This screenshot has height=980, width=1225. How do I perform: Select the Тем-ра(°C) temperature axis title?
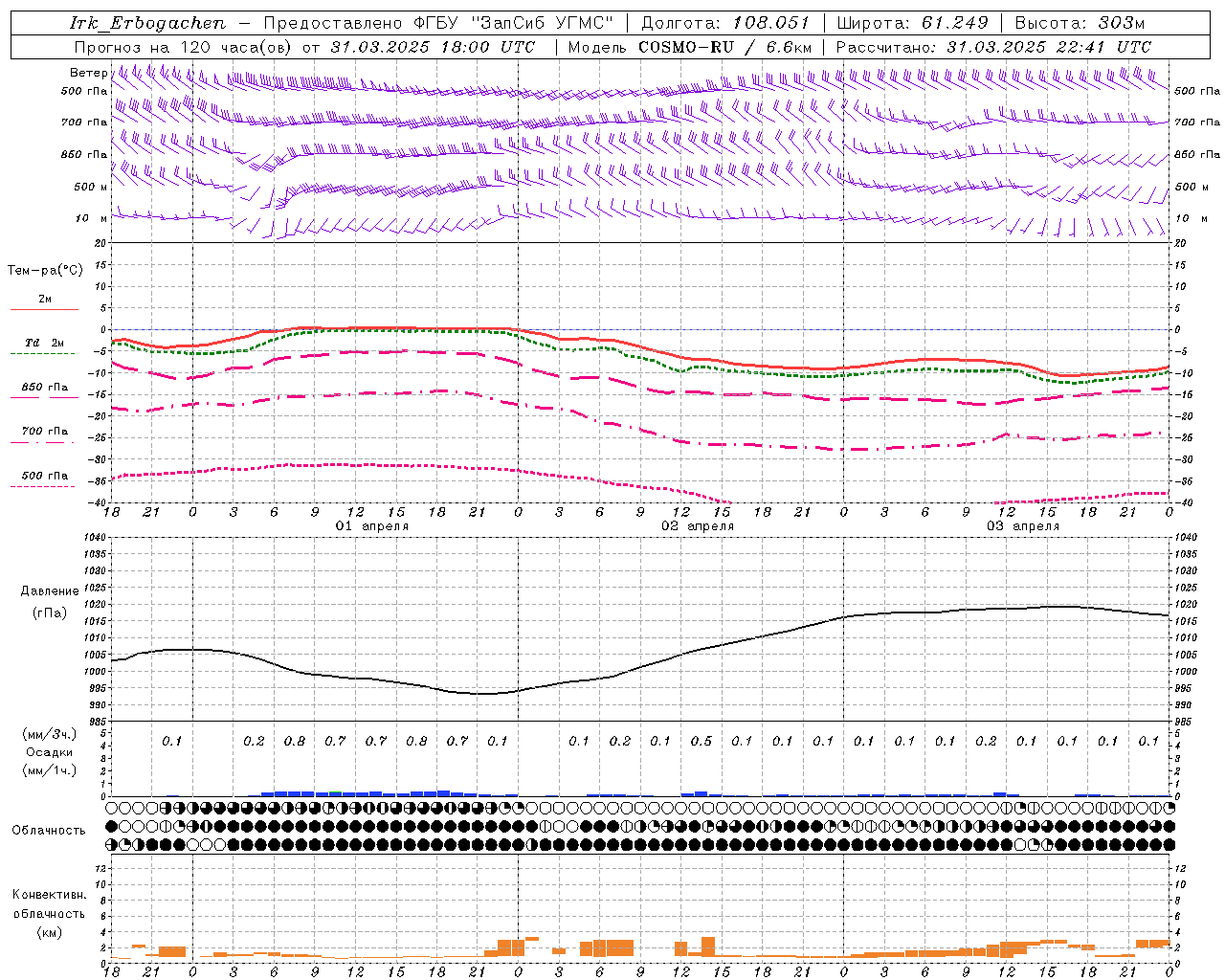45,271
